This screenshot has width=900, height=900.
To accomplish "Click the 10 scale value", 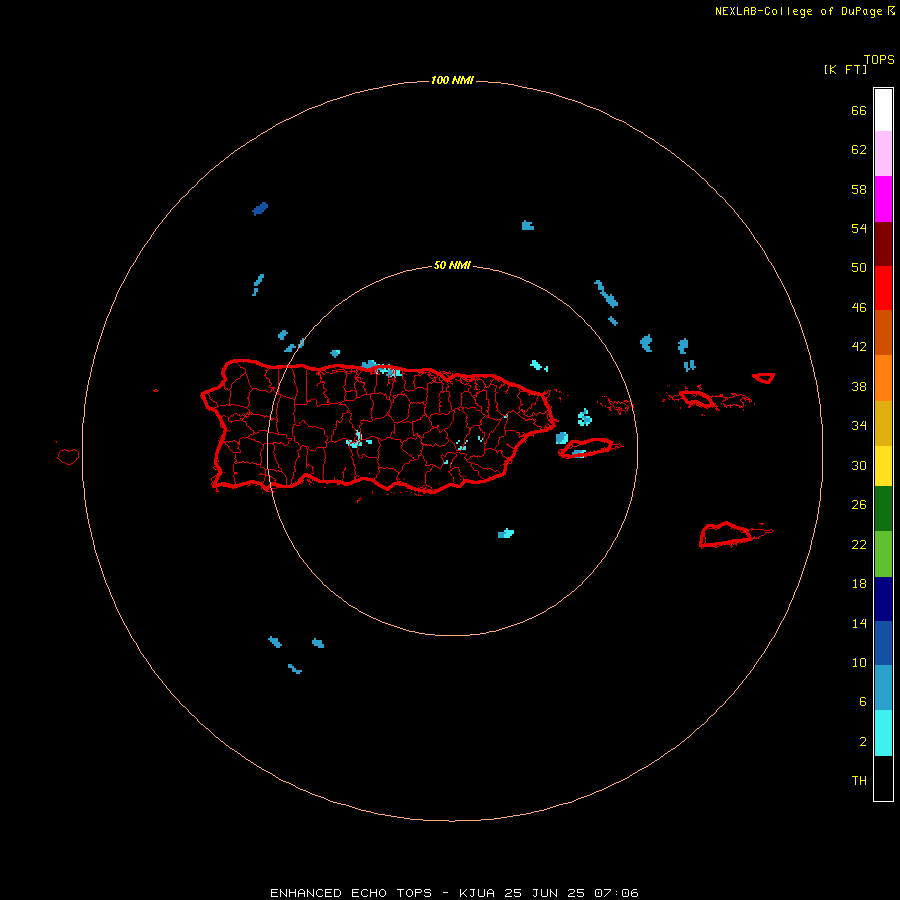I will [859, 662].
